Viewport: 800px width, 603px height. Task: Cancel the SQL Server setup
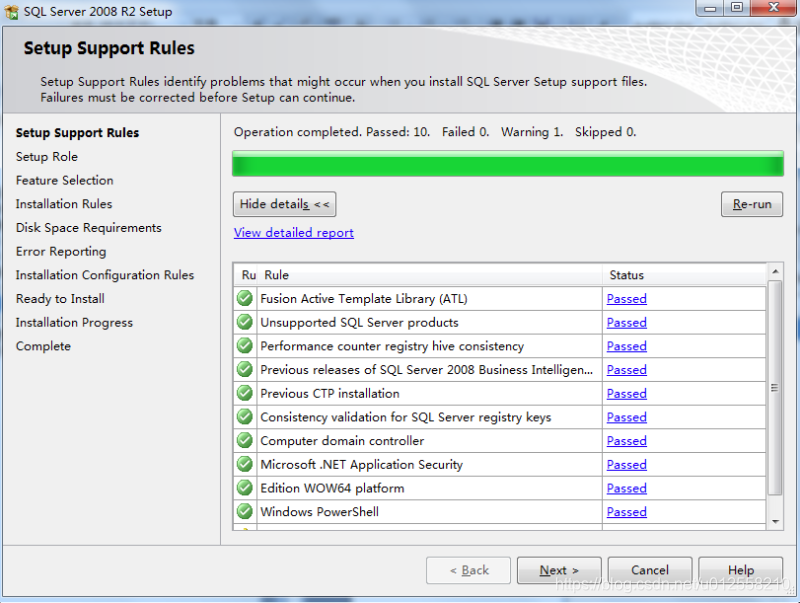649,570
